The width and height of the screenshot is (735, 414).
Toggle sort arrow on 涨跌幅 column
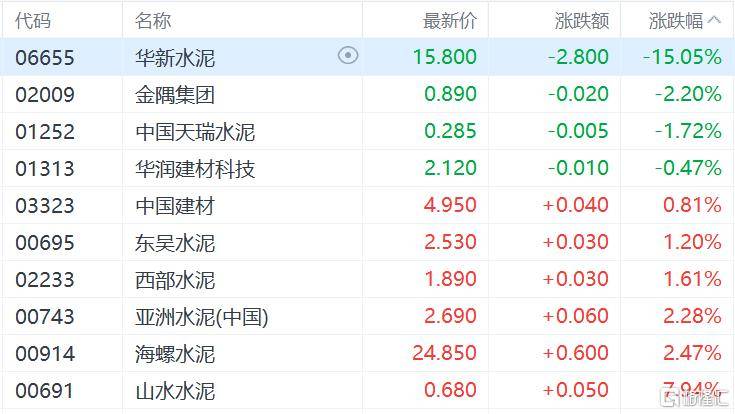(x=714, y=20)
